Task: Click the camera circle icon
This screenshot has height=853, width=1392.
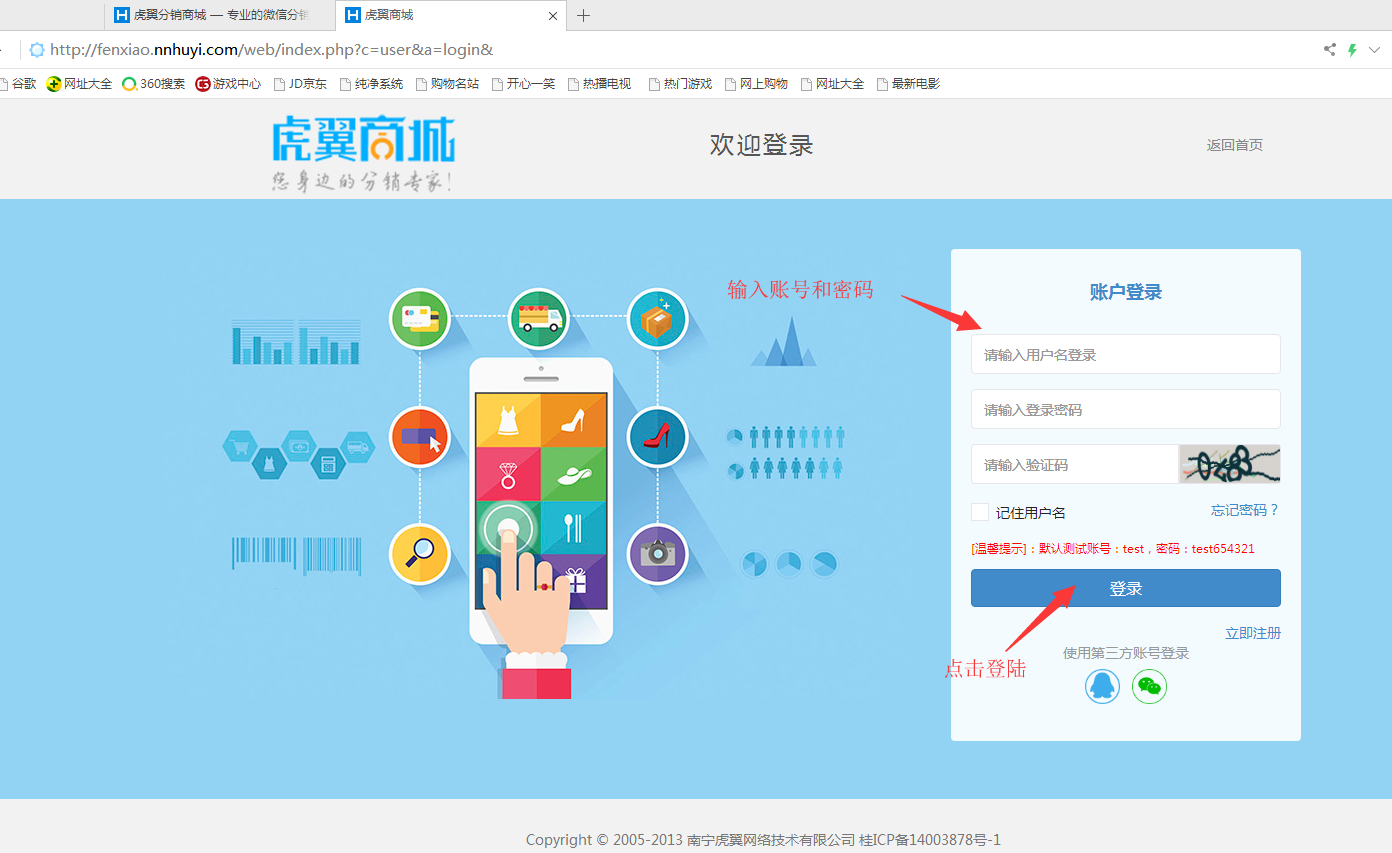Action: coord(658,554)
